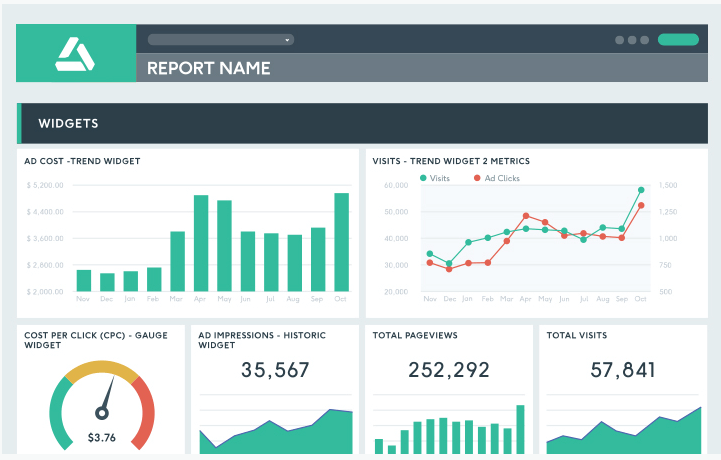Click the first gray dot in header
This screenshot has height=460, width=721.
[x=619, y=40]
